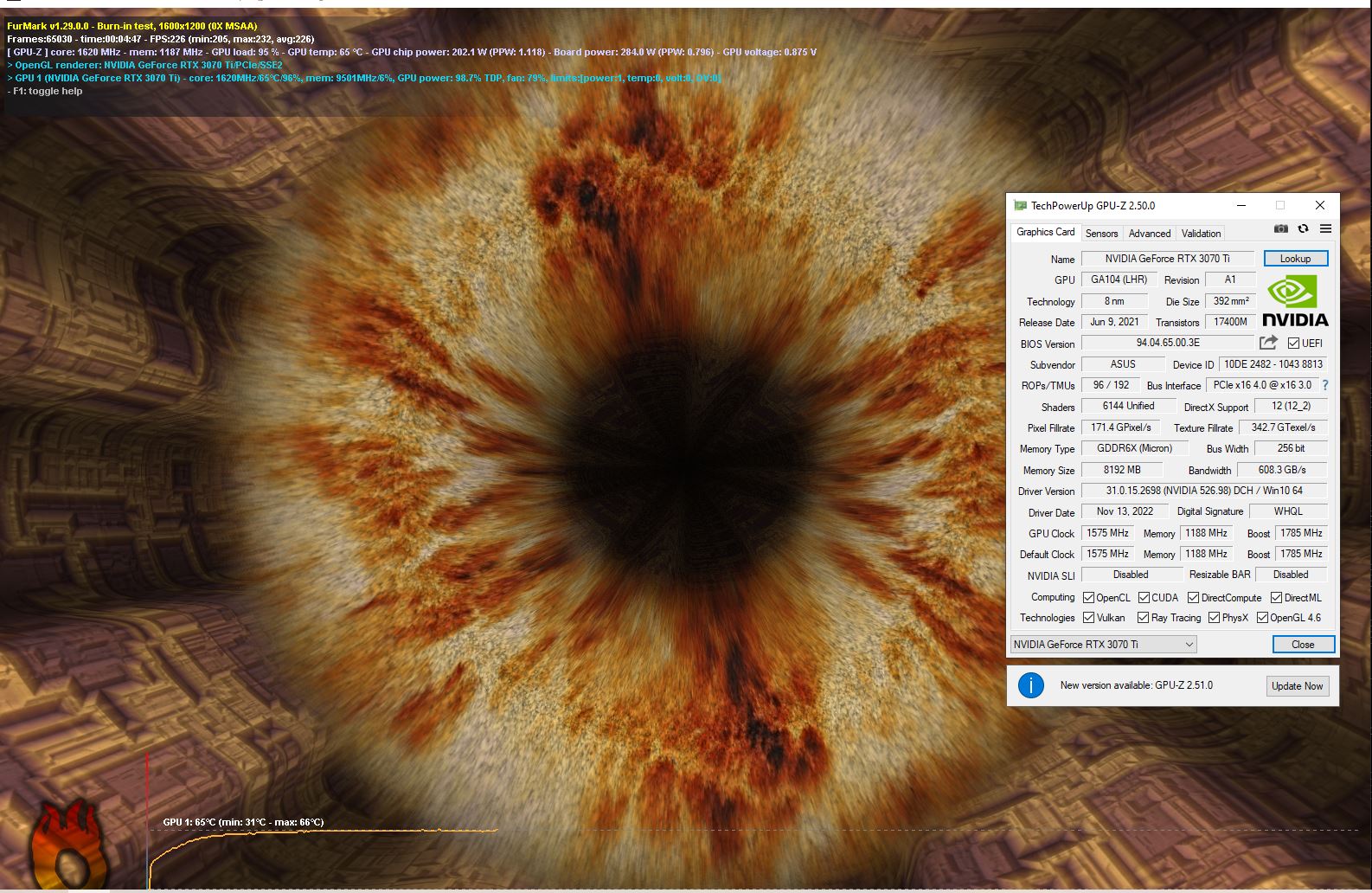Take a screenshot with the camera icon
Screen dimensions: 1372x893
point(1280,229)
